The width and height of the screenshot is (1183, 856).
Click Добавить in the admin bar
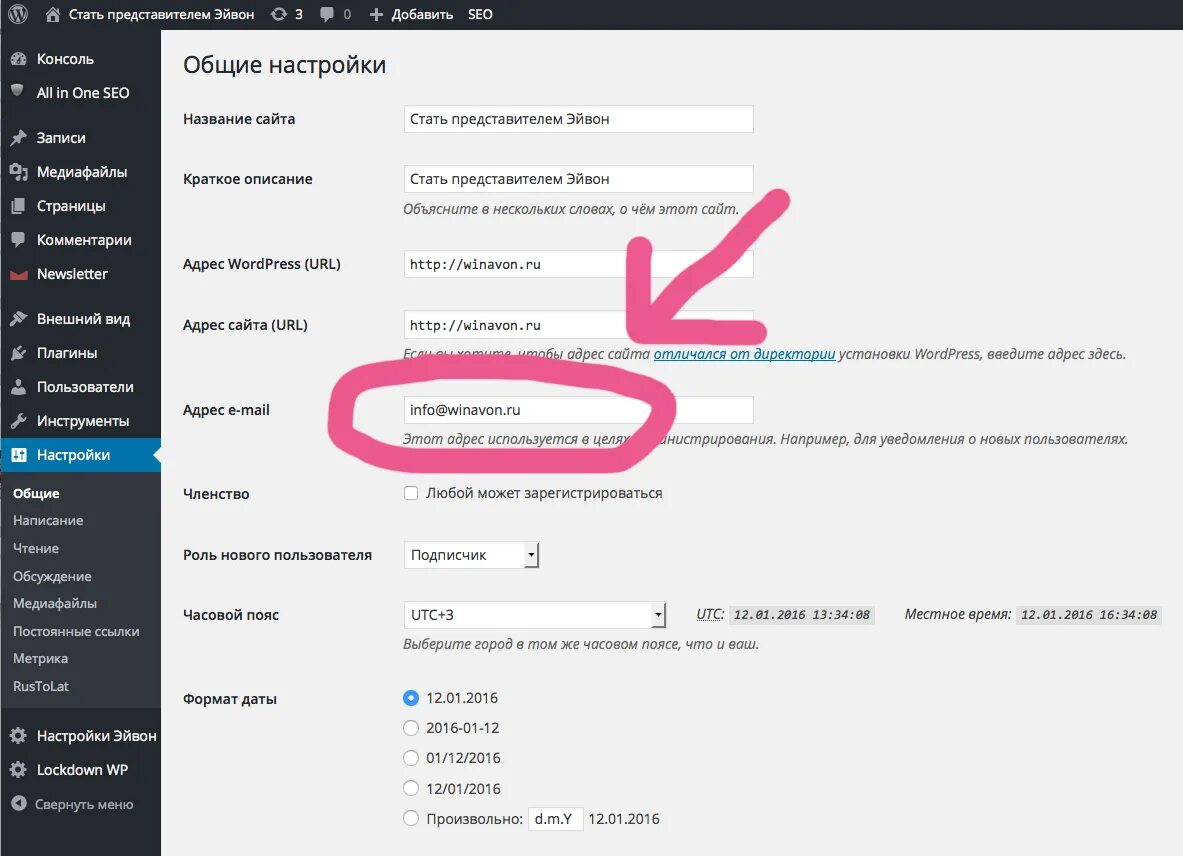422,14
